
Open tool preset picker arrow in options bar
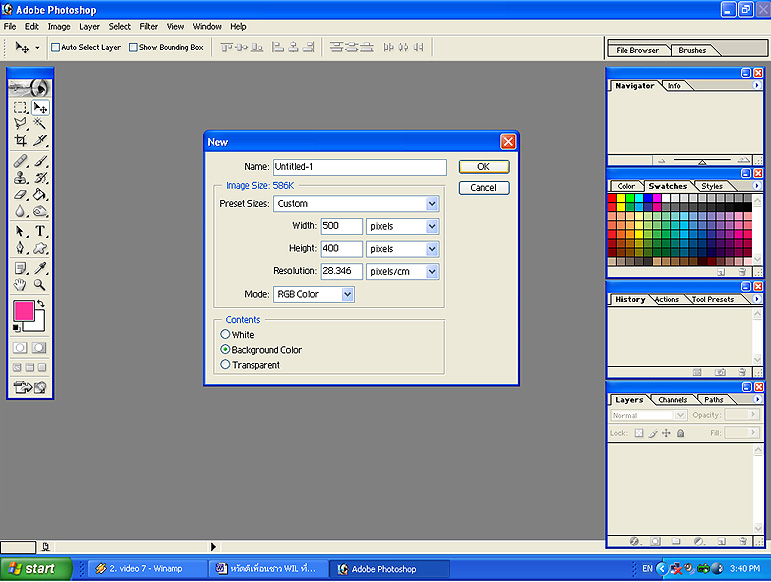(37, 48)
